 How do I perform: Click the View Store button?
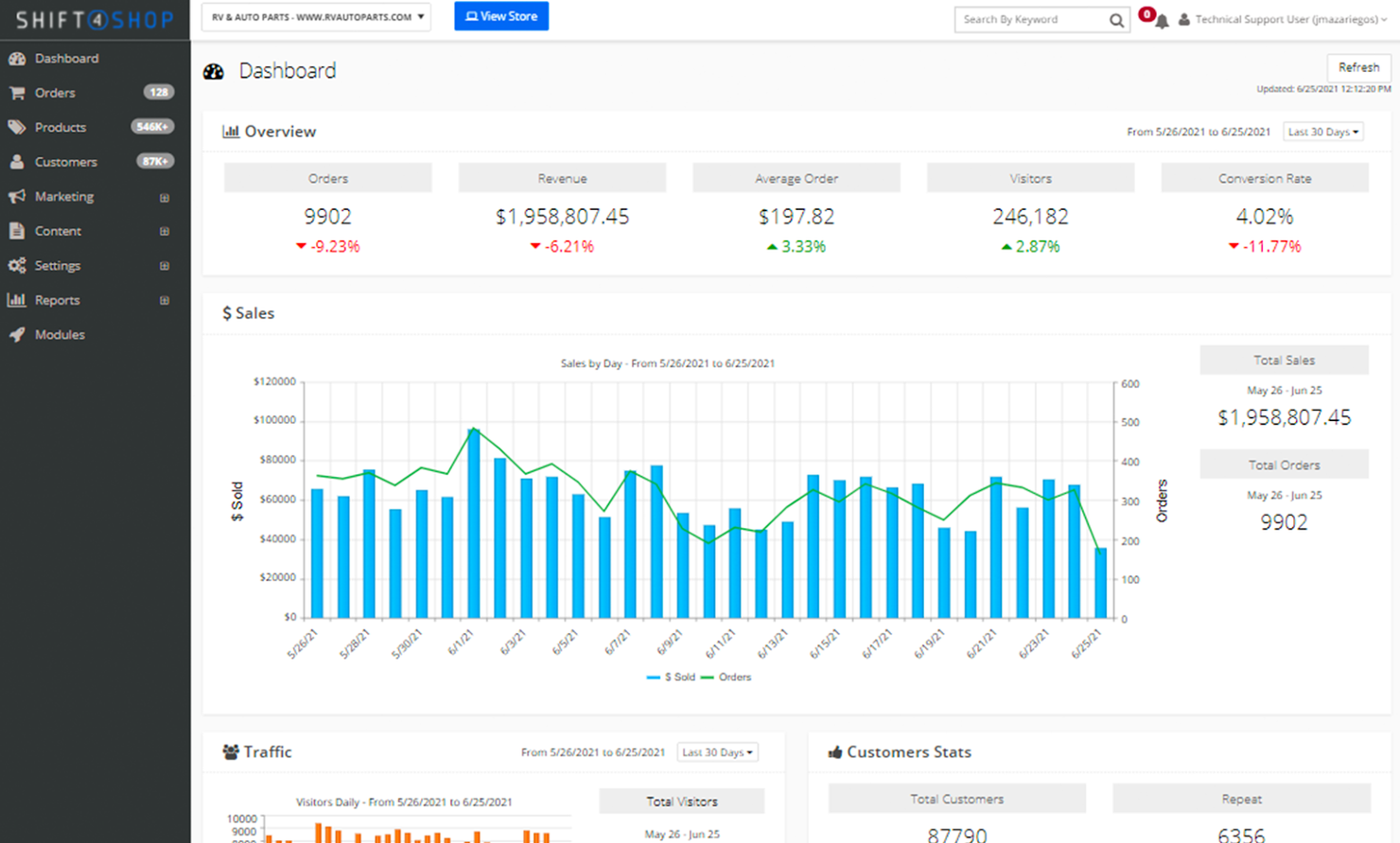pos(501,16)
